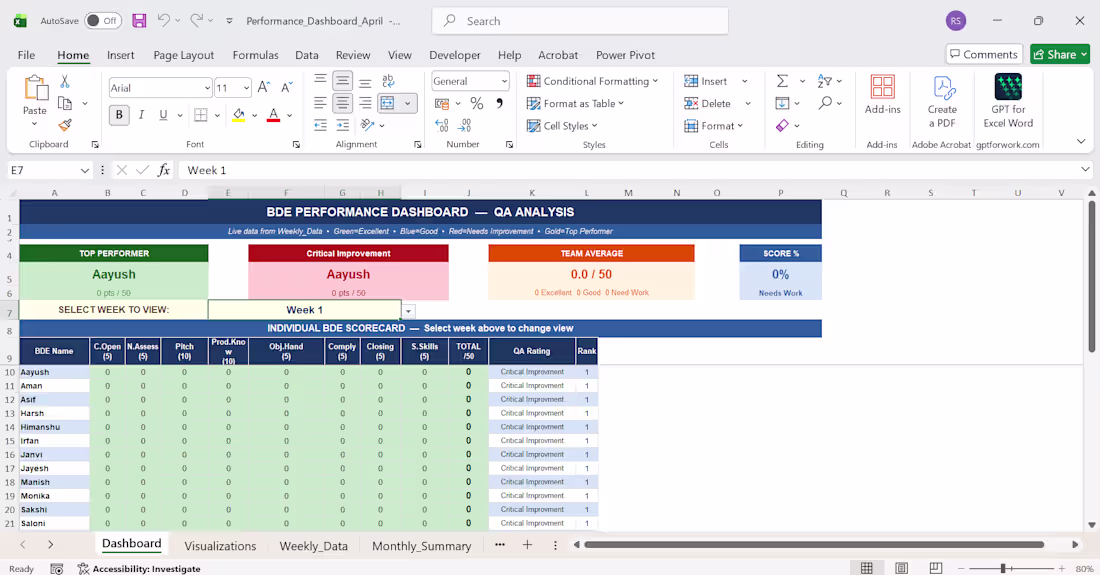Apply the Borders icon
Image resolution: width=1100 pixels, height=575 pixels.
coord(201,115)
